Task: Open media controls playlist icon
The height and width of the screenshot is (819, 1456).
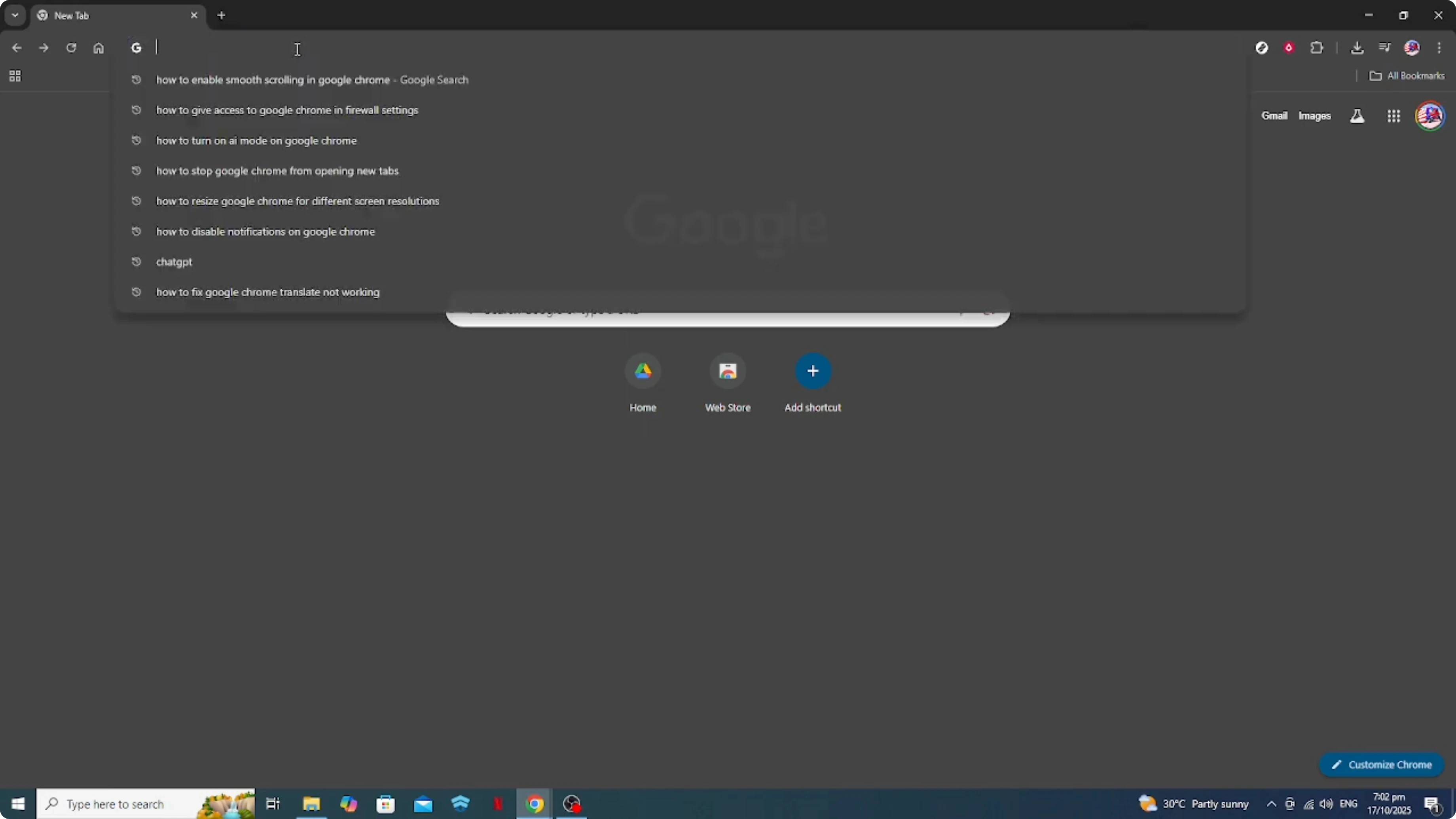Action: click(x=1385, y=47)
